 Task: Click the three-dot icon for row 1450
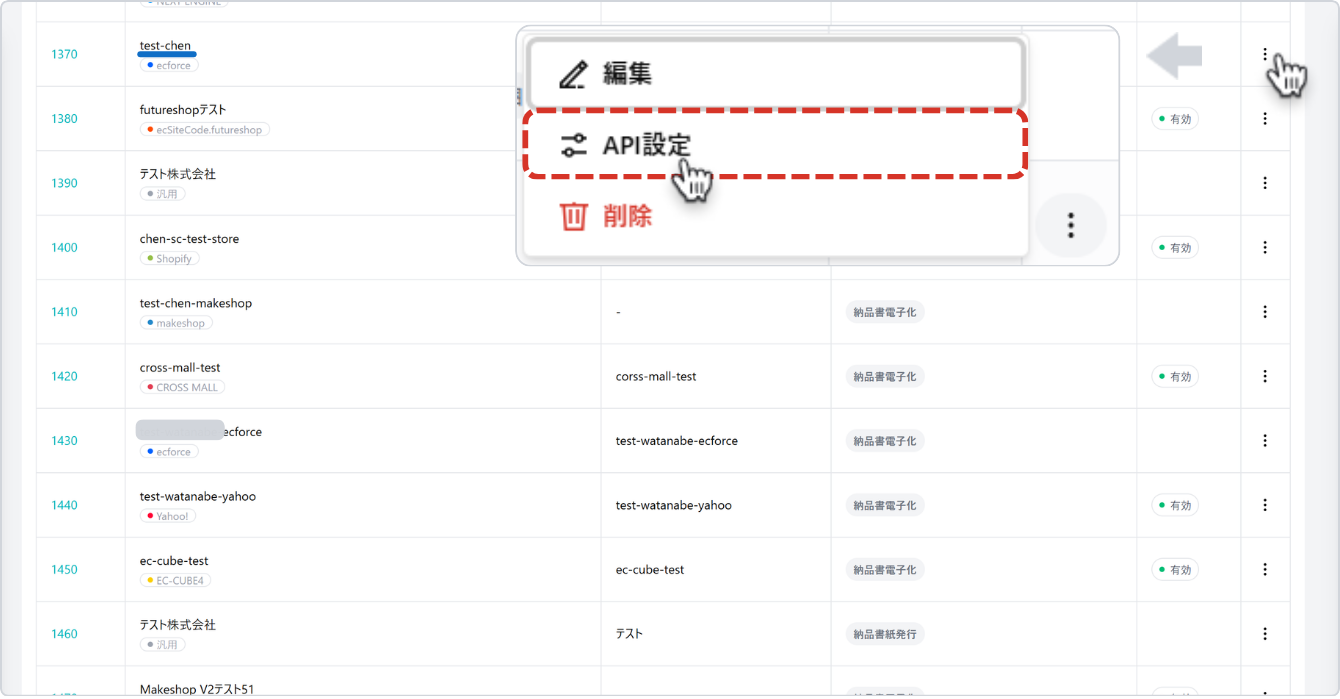[1265, 569]
